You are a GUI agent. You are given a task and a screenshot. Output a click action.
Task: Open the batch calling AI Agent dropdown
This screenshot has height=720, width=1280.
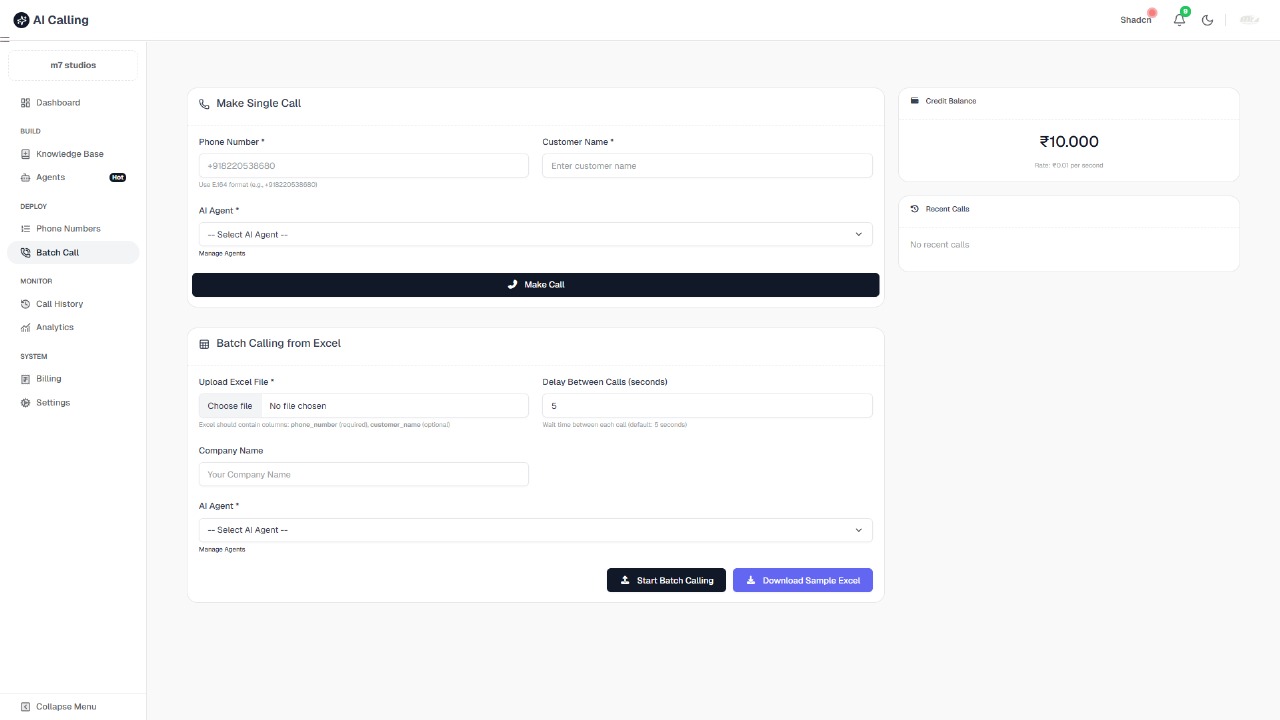click(x=535, y=529)
